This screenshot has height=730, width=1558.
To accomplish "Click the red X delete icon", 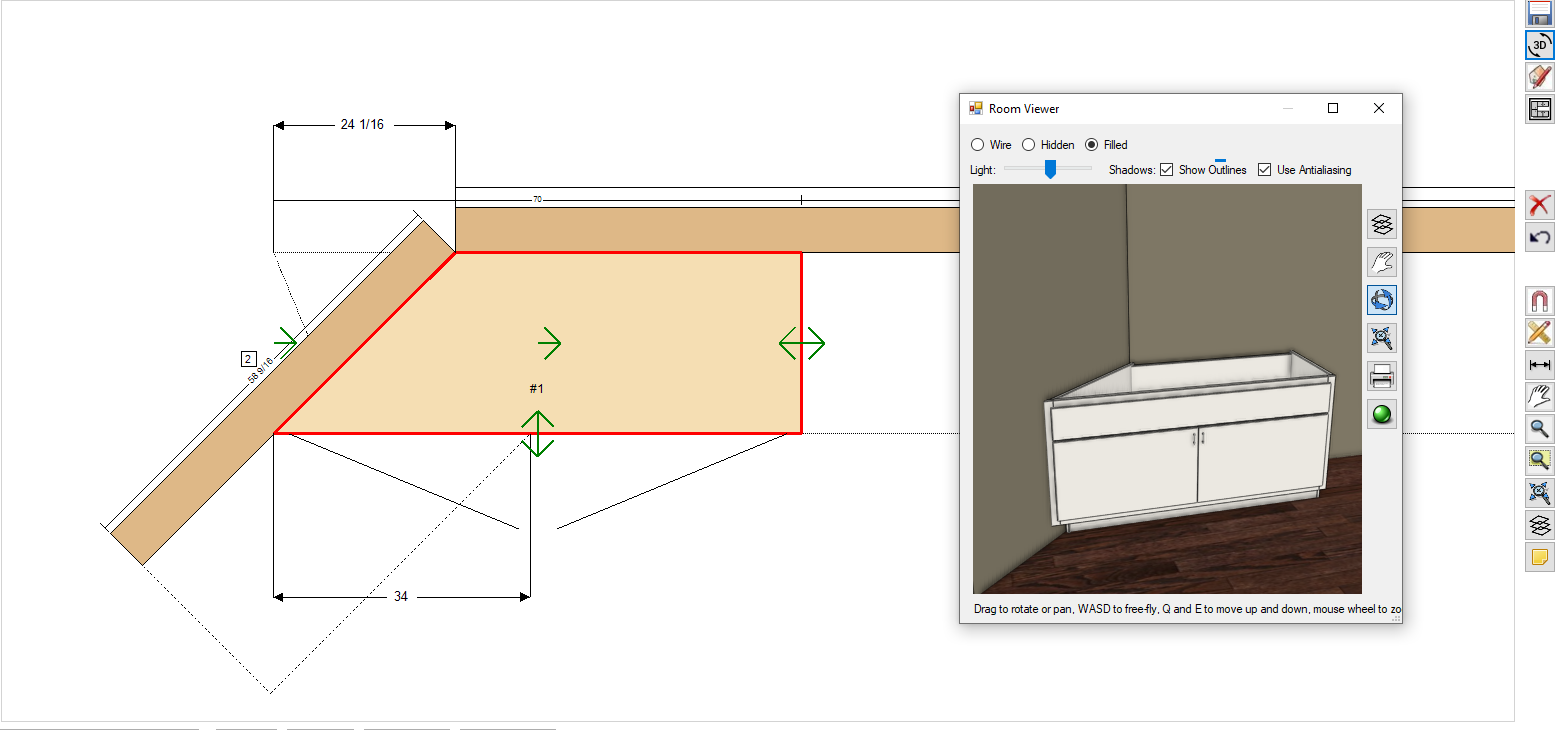I will coord(1540,205).
